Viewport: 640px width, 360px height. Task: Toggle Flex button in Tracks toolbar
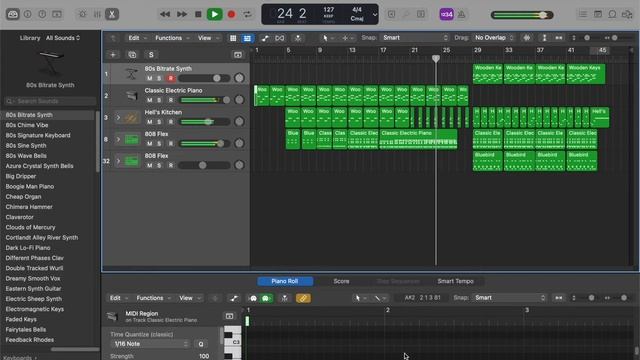(x=280, y=38)
